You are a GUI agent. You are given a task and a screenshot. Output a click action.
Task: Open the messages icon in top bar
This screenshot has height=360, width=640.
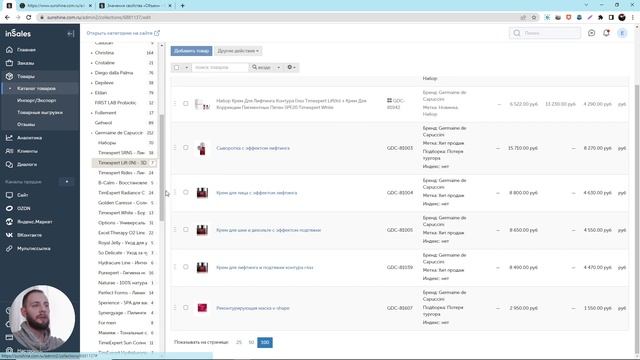[591, 33]
